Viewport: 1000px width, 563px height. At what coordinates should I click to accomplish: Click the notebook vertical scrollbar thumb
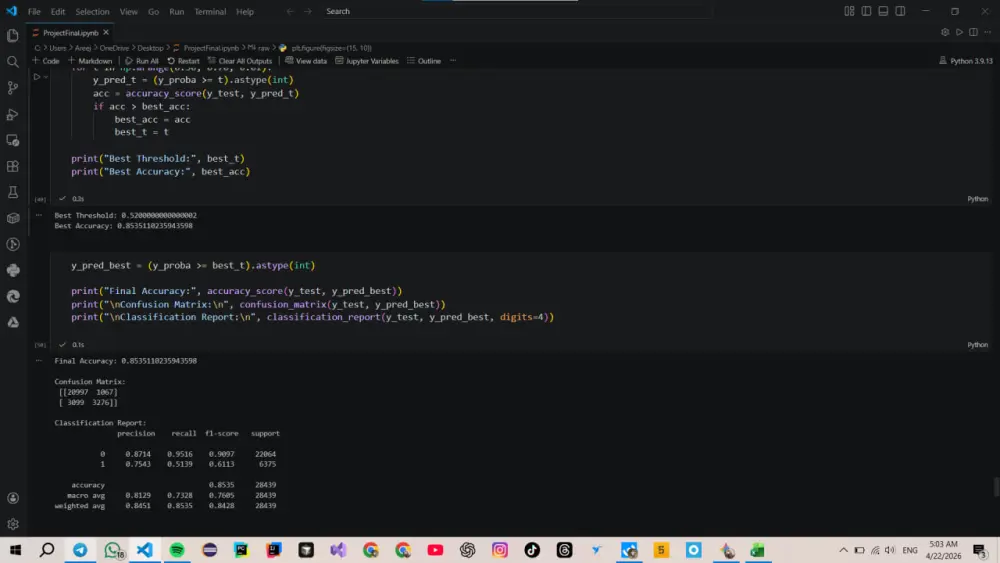tap(996, 487)
